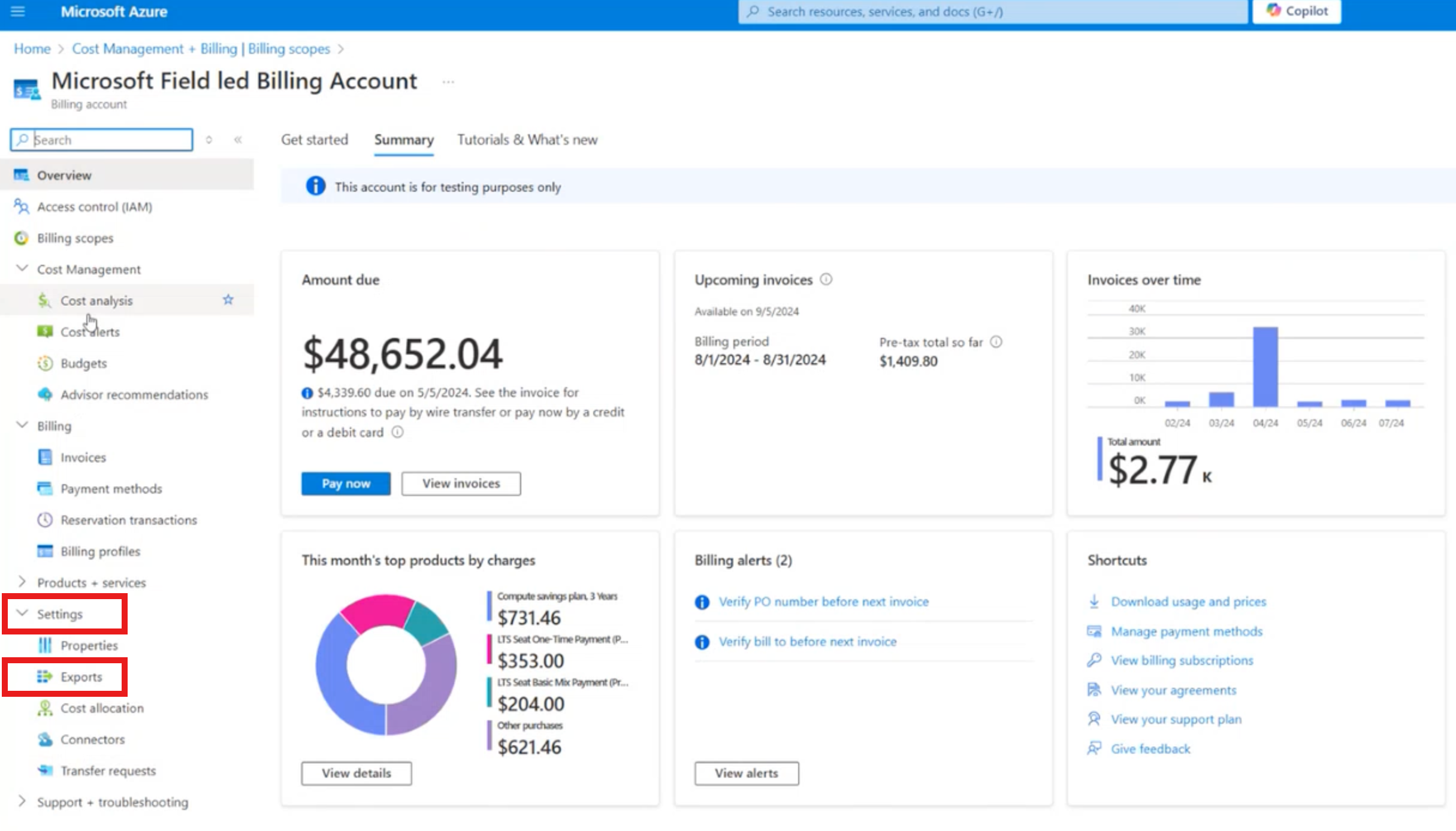The image size is (1456, 831).
Task: Click the Budgets icon in sidebar
Action: (45, 363)
